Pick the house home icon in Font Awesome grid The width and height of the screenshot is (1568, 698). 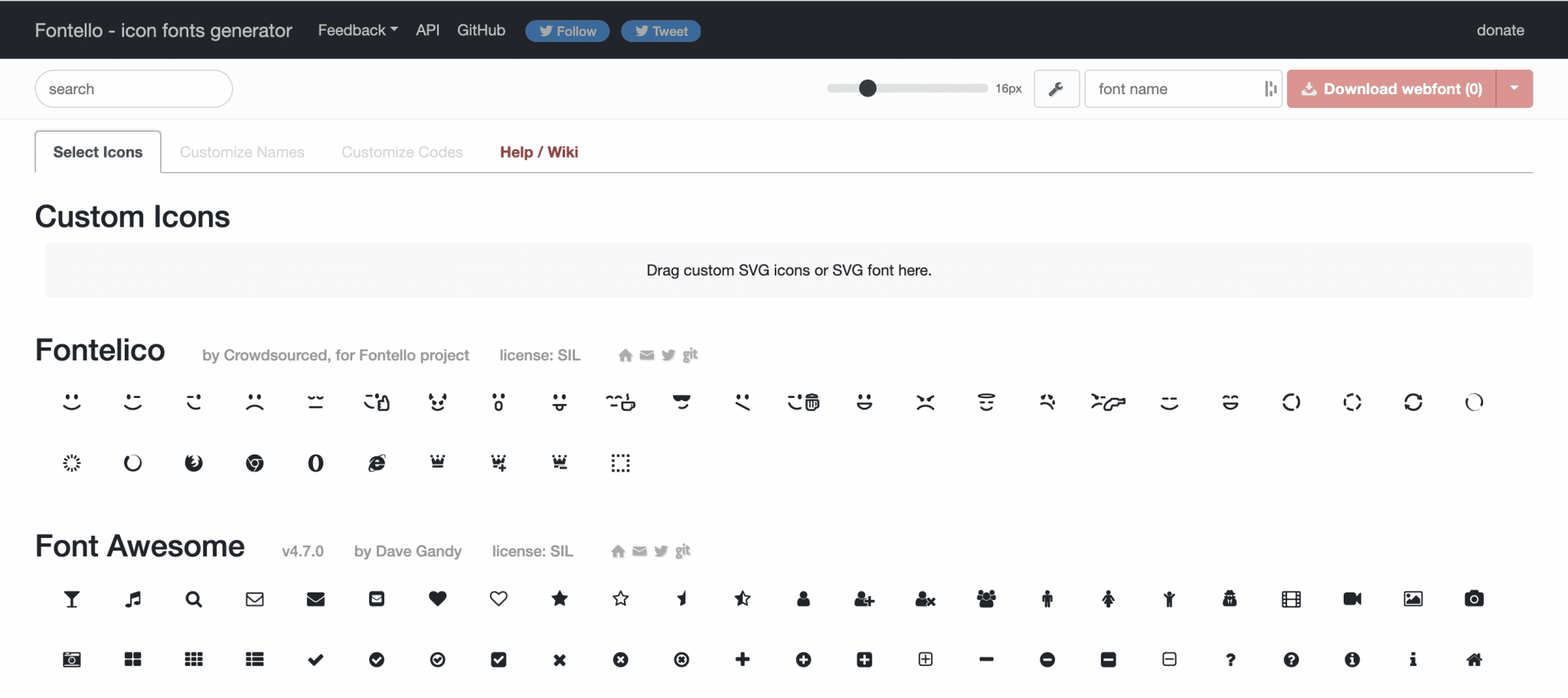click(x=1474, y=659)
